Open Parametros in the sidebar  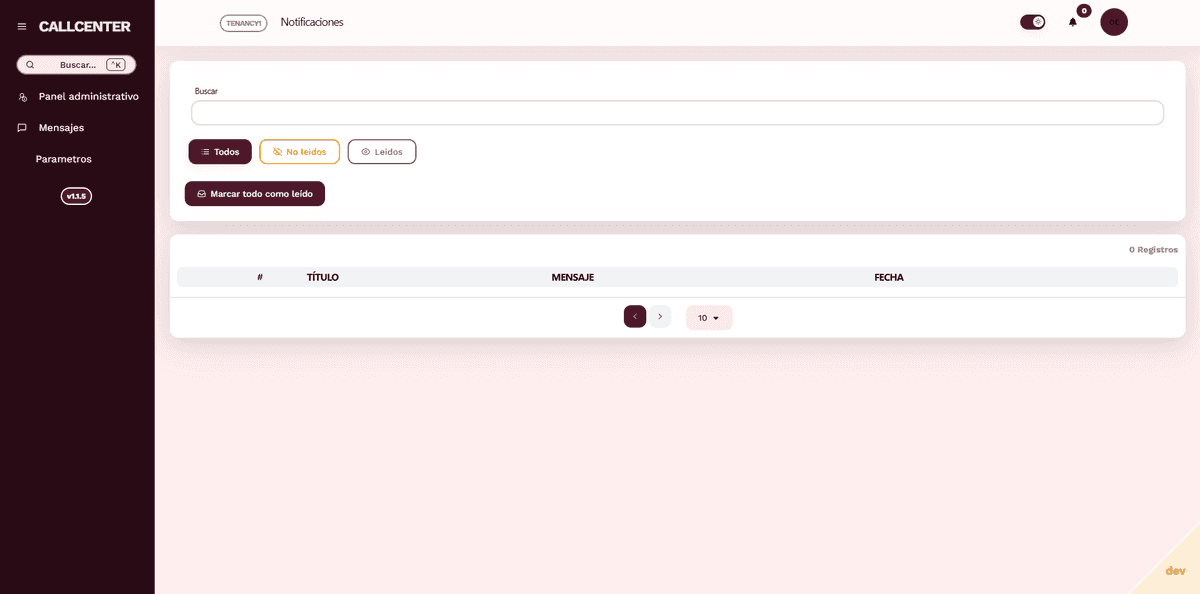pyautogui.click(x=63, y=159)
